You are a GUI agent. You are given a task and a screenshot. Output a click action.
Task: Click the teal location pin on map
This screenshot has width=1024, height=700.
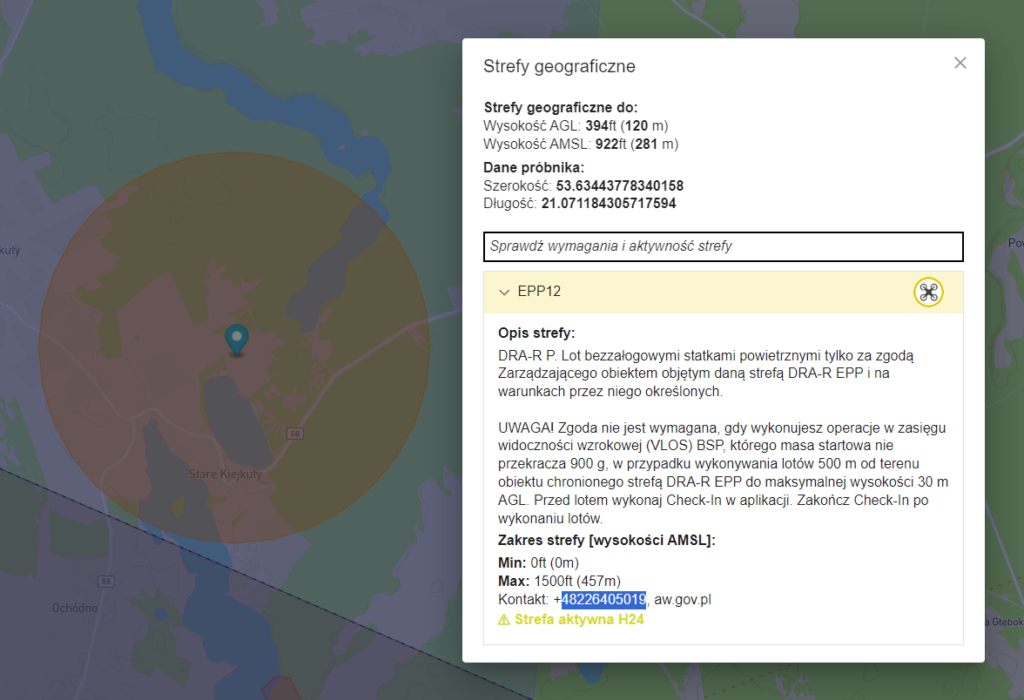click(236, 338)
